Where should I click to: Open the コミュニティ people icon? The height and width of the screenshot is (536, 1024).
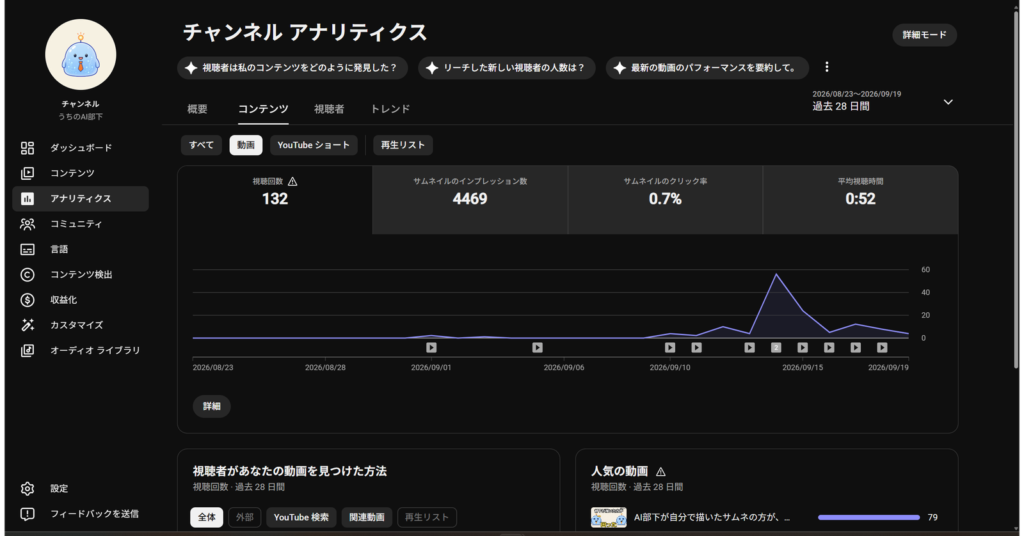point(27,225)
